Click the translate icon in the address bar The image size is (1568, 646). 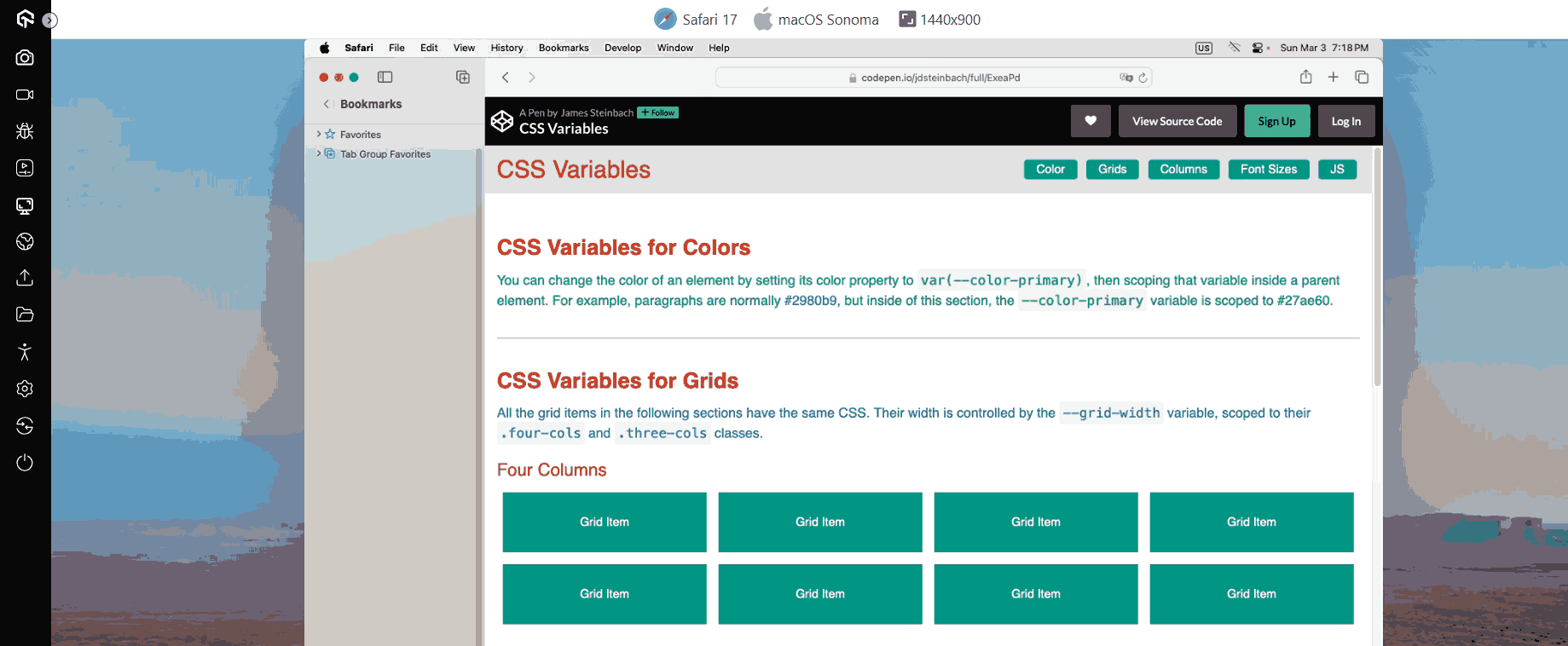(1126, 78)
